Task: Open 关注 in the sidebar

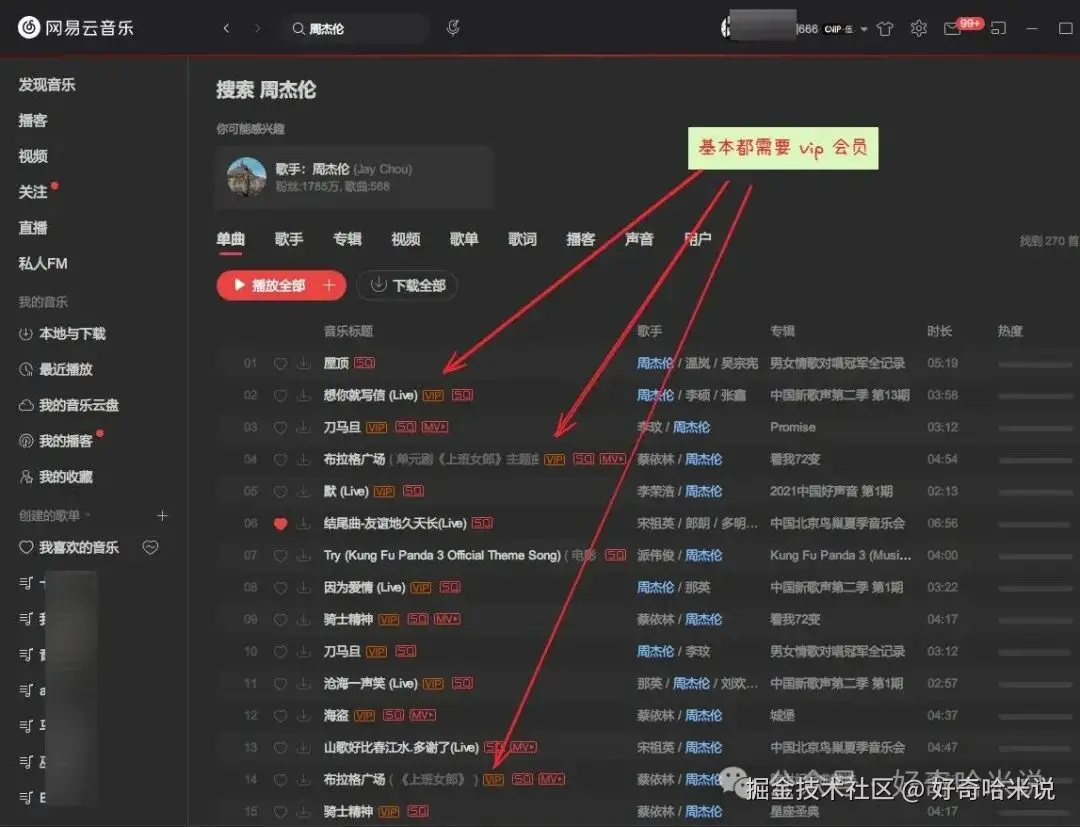Action: 32,192
